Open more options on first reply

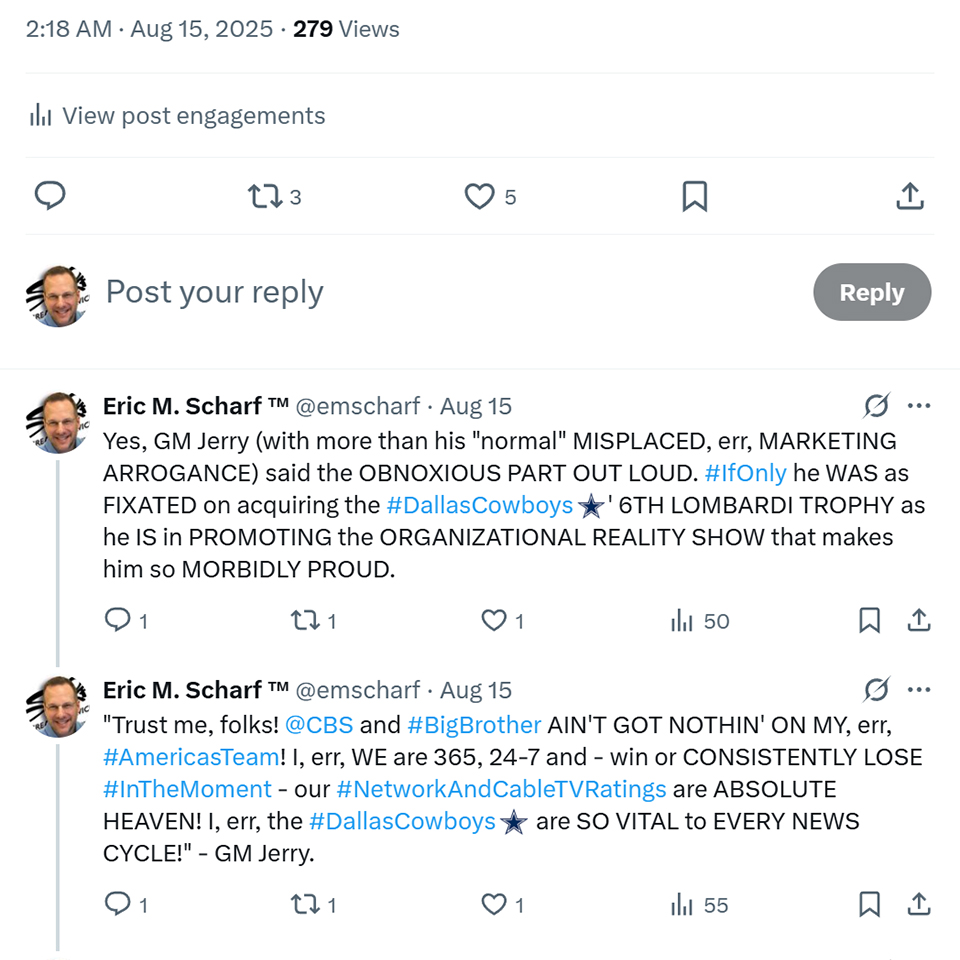tap(918, 406)
